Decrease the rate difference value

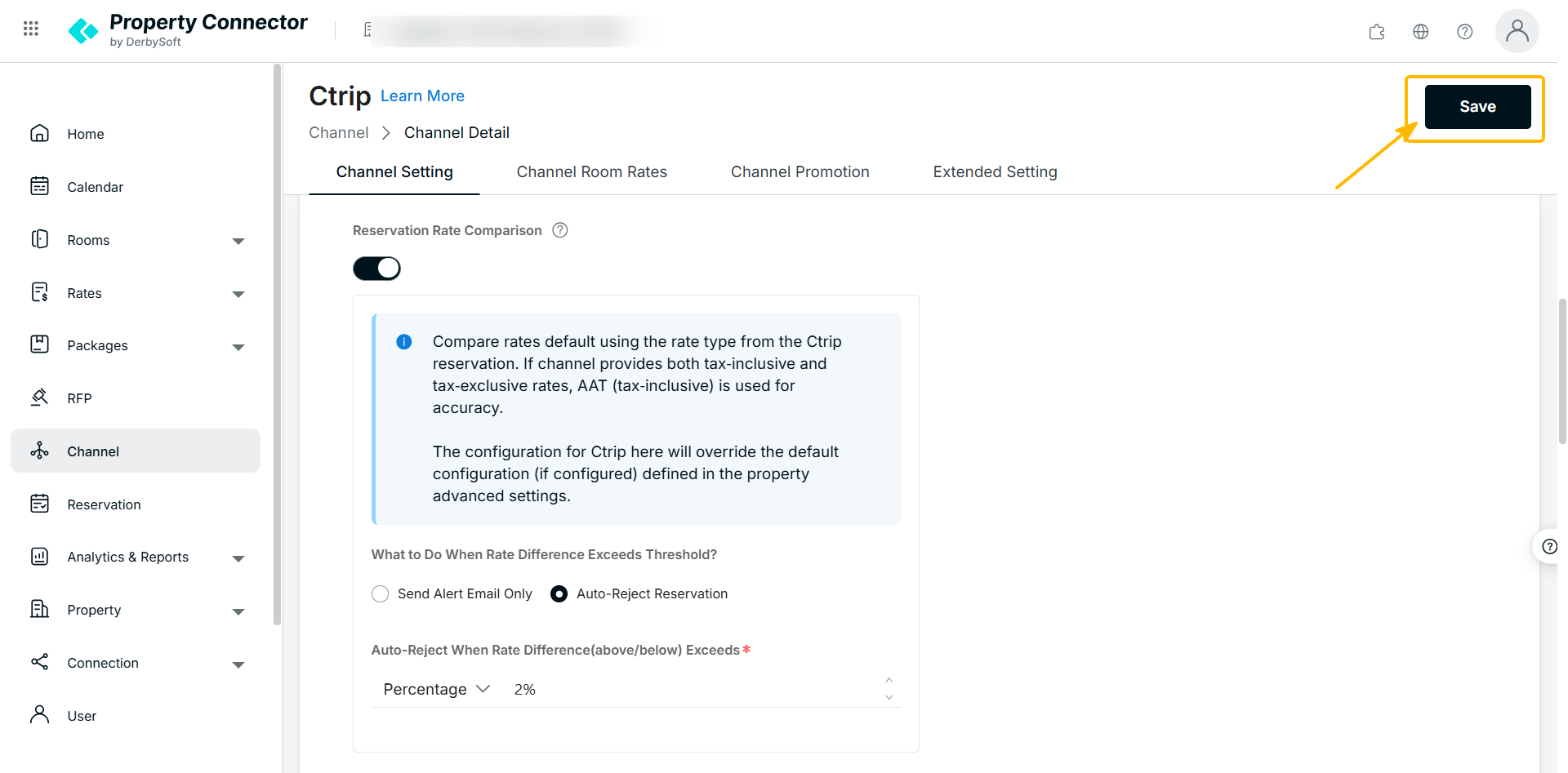coord(889,698)
